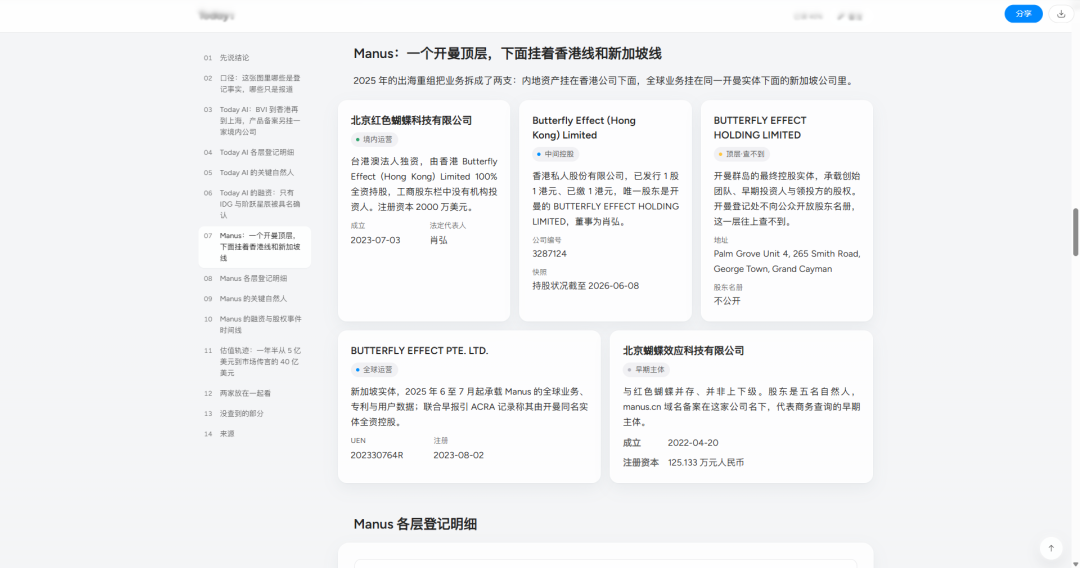Click the Butterfly Effect (Hong Kong) Limited title
This screenshot has width=1080, height=568.
point(584,128)
